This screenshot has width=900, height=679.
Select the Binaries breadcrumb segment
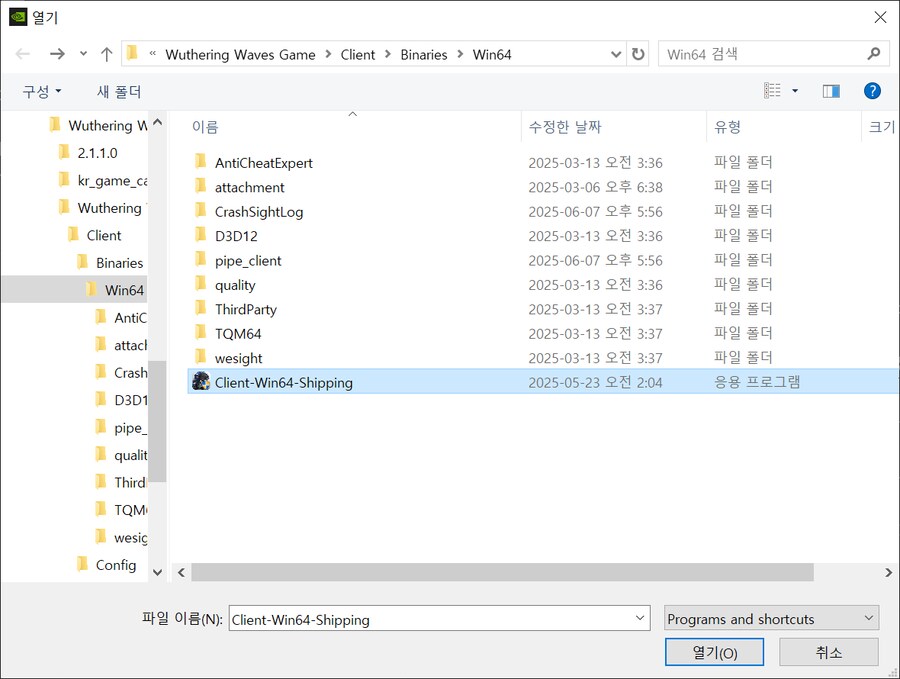tap(424, 55)
